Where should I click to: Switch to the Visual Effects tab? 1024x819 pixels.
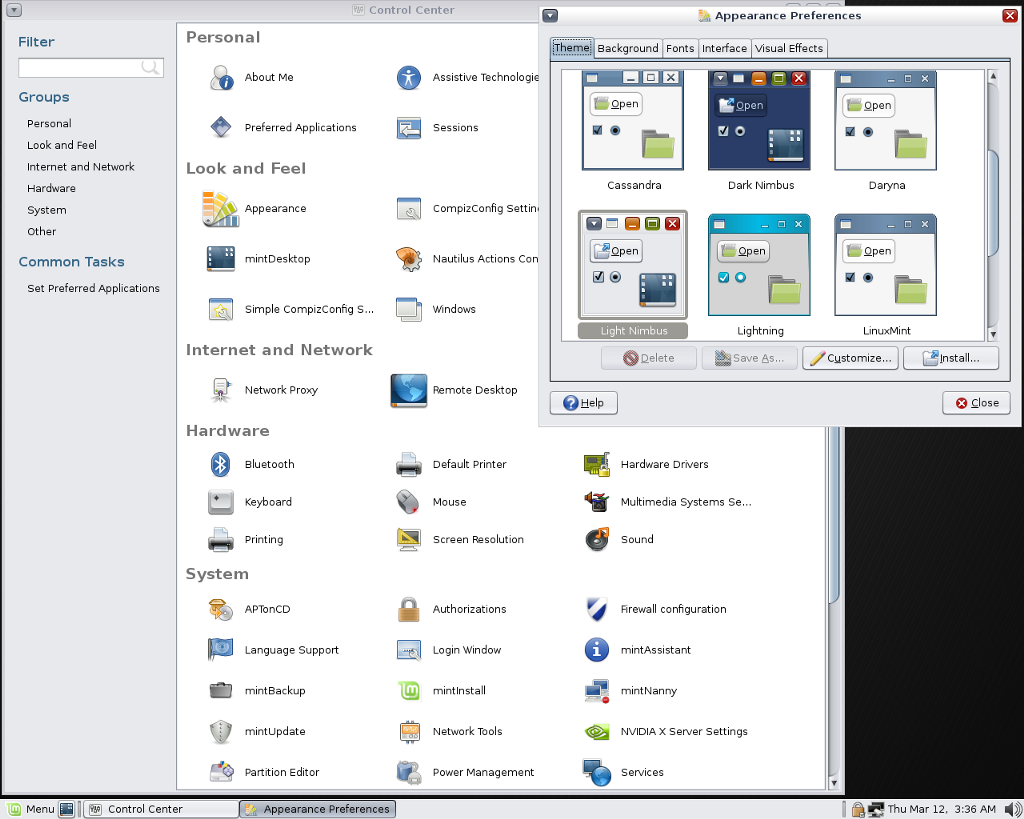tap(789, 48)
